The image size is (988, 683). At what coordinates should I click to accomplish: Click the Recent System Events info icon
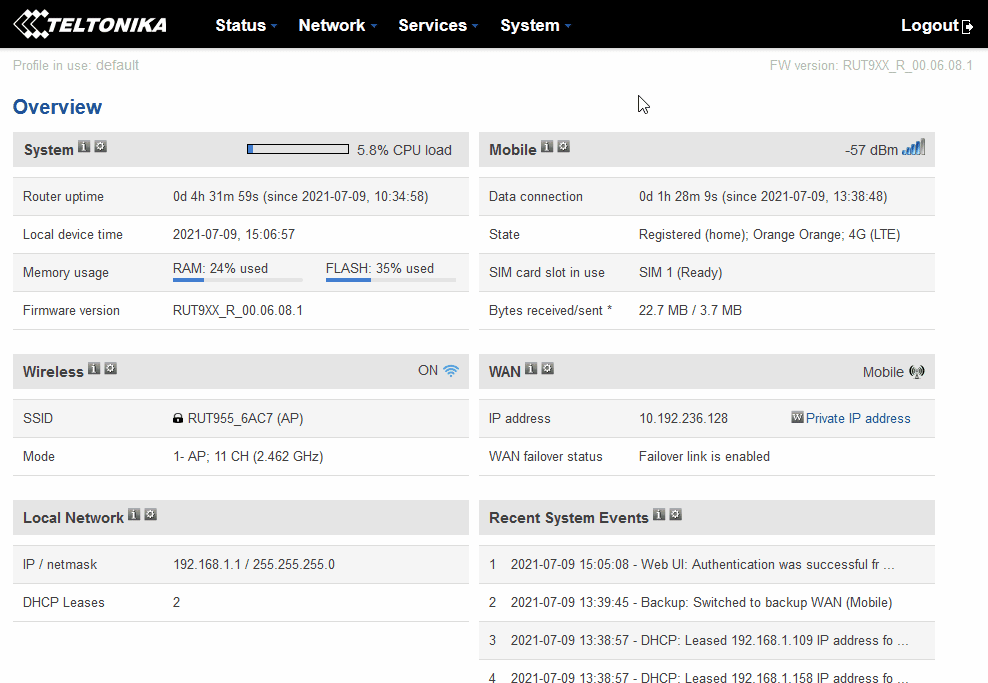(659, 515)
